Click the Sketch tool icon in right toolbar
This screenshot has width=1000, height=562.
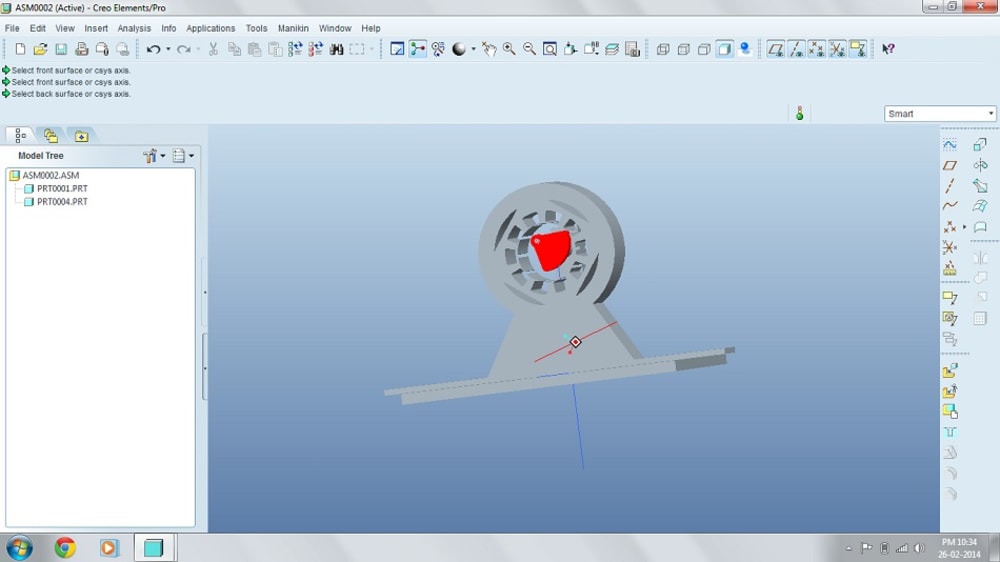[950, 145]
